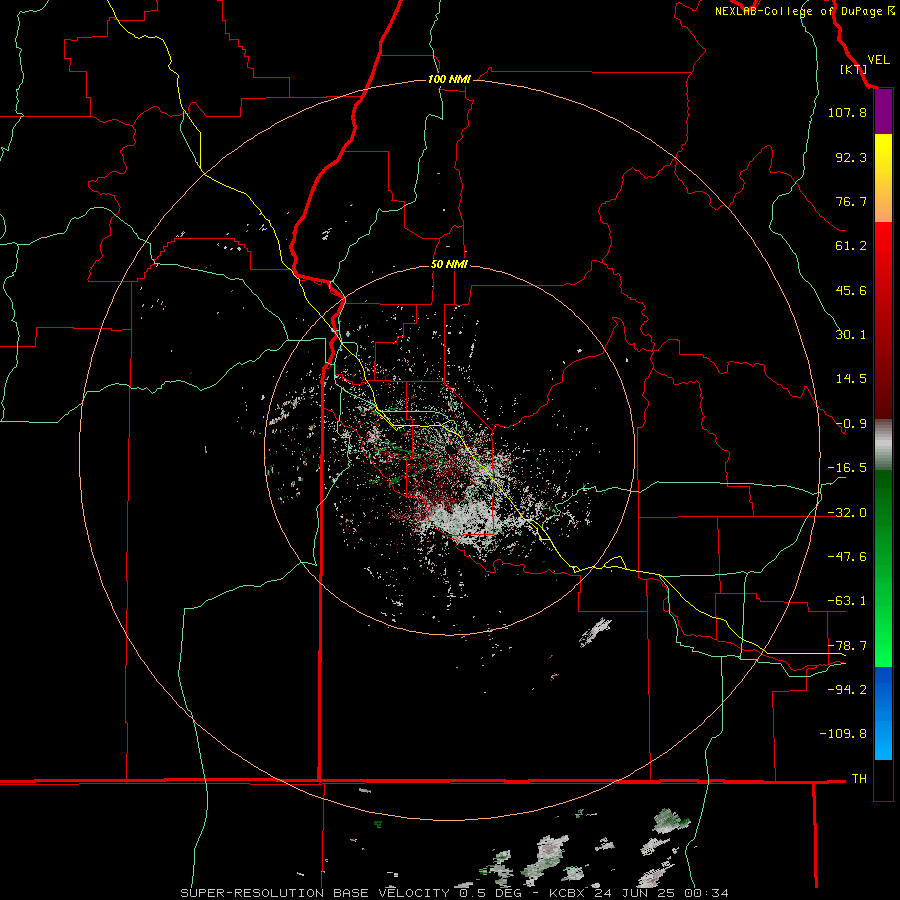Select the 61.2 velocity scale value
900x900 pixels.
tap(851, 246)
